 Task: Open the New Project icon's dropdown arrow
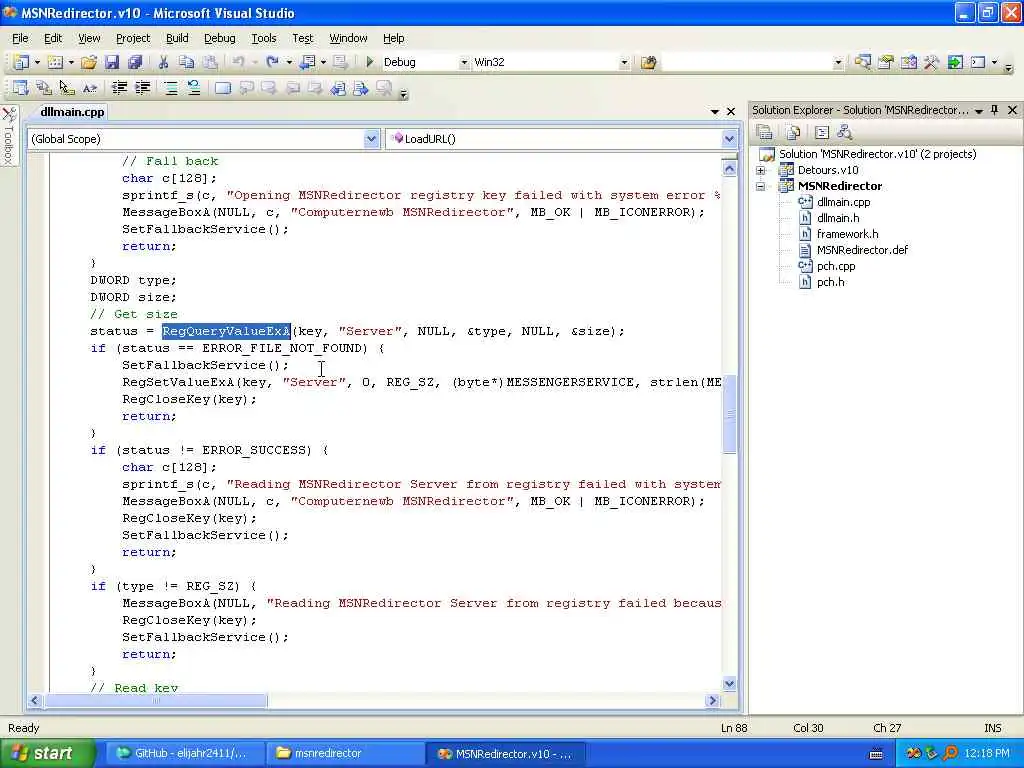pos(37,63)
